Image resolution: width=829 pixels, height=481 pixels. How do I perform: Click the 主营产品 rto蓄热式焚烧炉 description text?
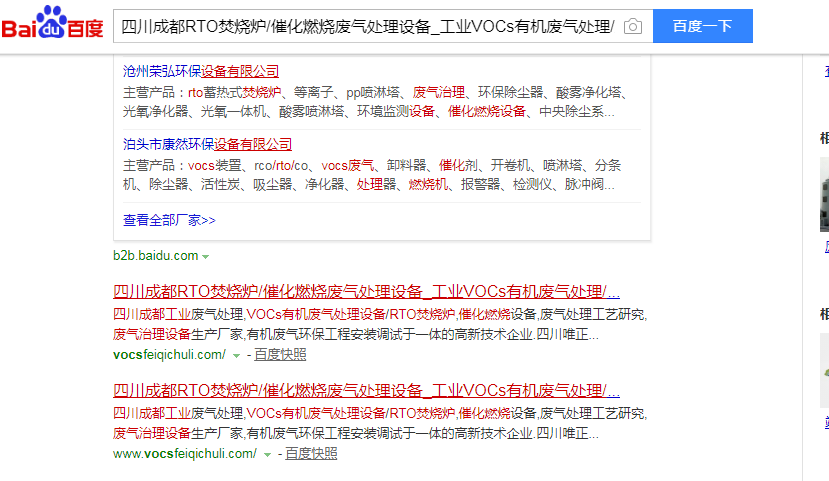click(375, 102)
